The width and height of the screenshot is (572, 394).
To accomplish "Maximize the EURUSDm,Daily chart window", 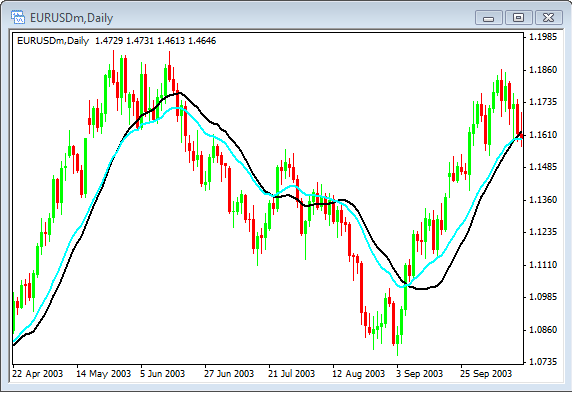I will pyautogui.click(x=518, y=18).
